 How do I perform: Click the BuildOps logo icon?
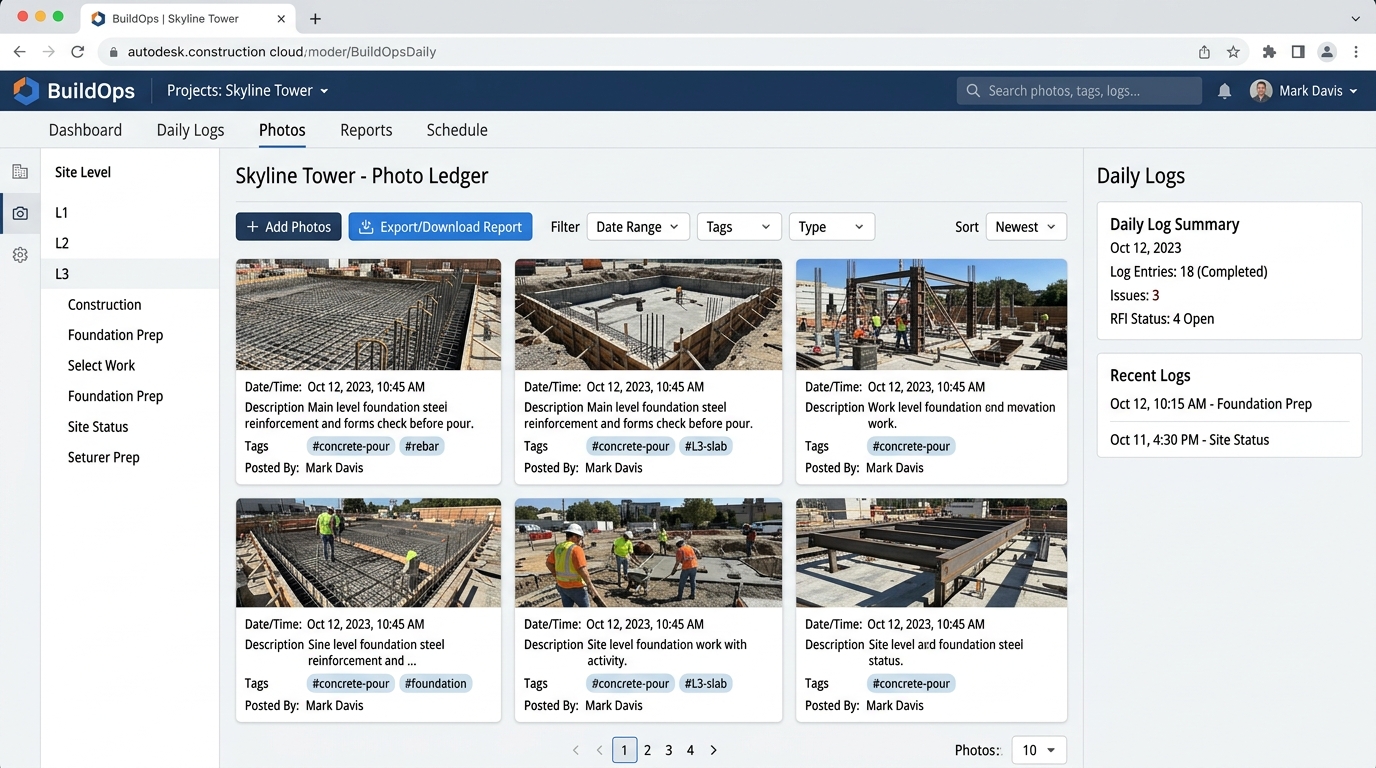point(26,91)
